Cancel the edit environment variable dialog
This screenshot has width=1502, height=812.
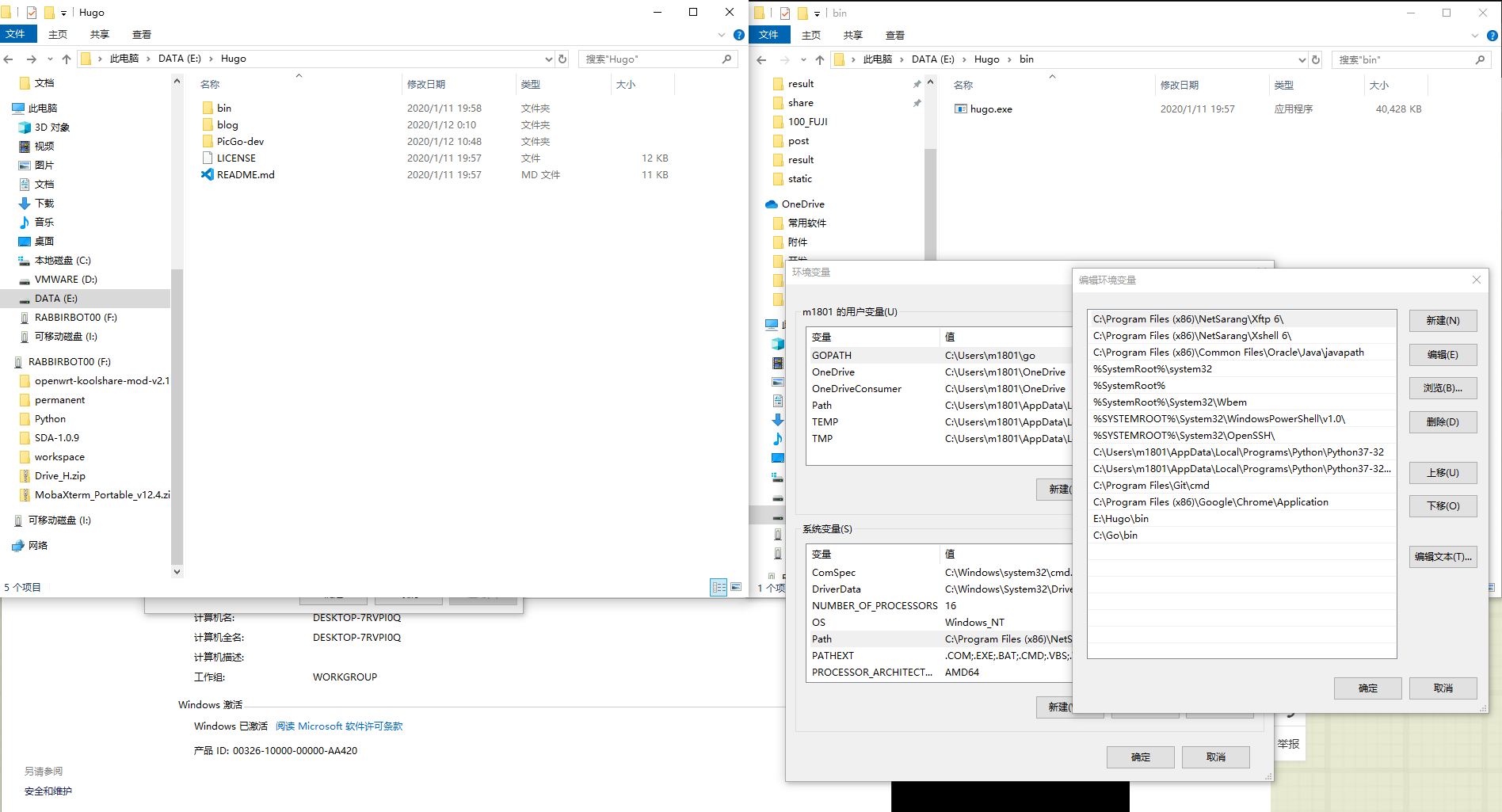pos(1443,688)
